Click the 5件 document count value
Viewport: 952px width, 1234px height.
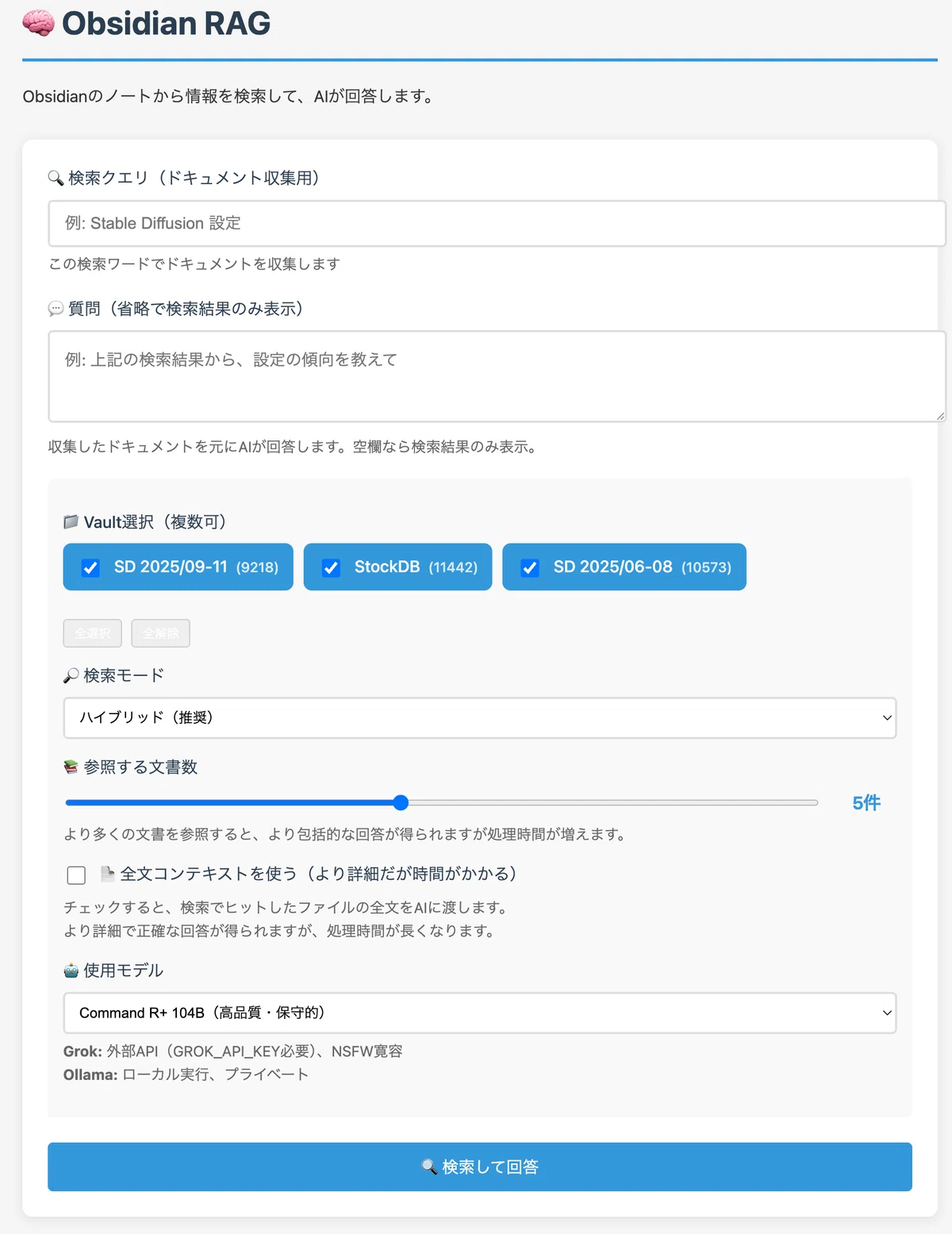point(866,803)
